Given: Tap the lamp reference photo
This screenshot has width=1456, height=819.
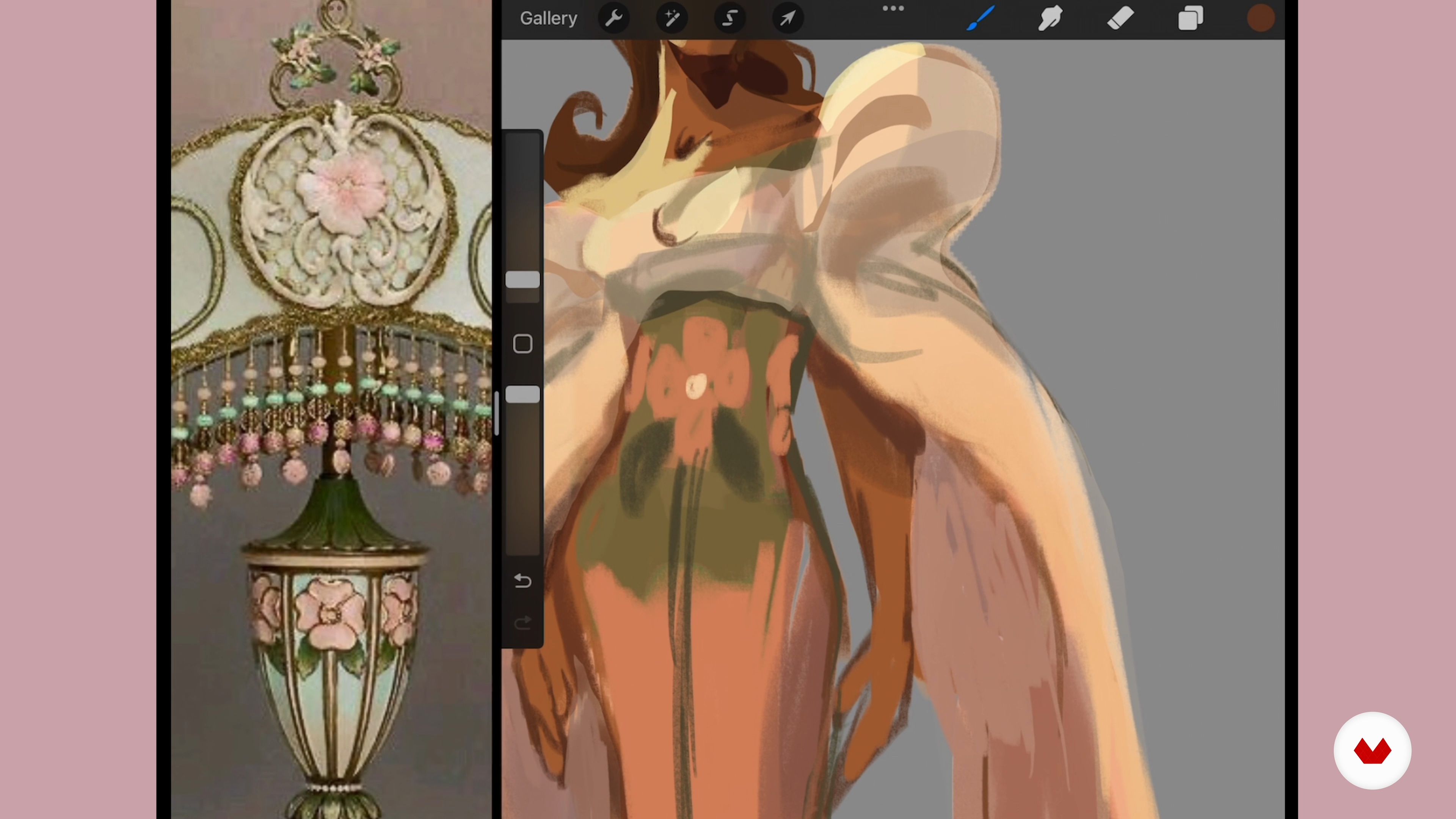Looking at the screenshot, I should 331,409.
